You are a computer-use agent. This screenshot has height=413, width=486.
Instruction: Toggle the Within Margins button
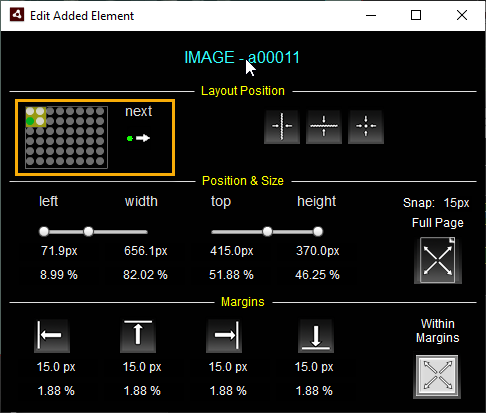click(437, 377)
